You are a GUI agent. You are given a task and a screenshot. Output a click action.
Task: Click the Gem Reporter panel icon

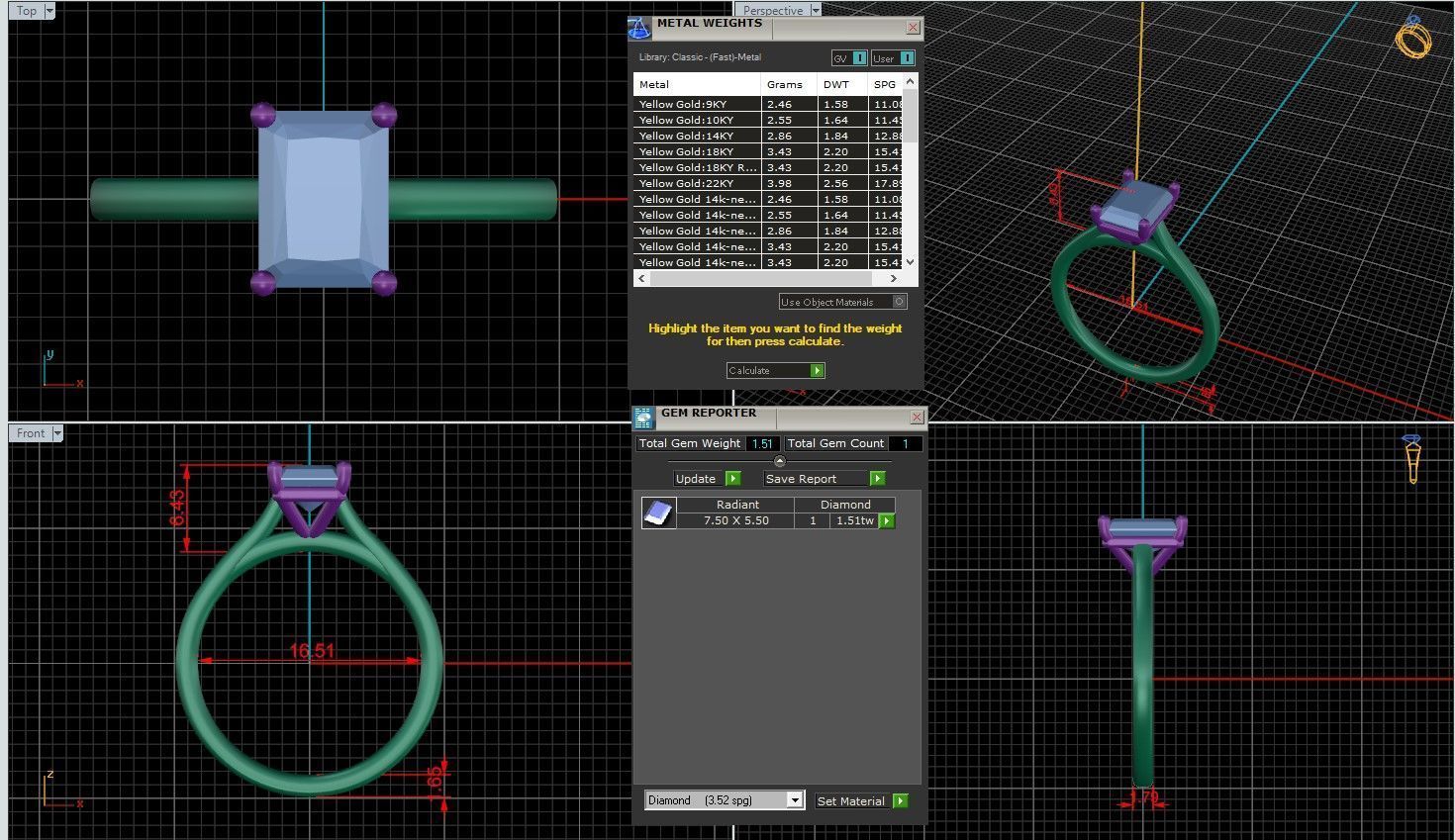(644, 417)
